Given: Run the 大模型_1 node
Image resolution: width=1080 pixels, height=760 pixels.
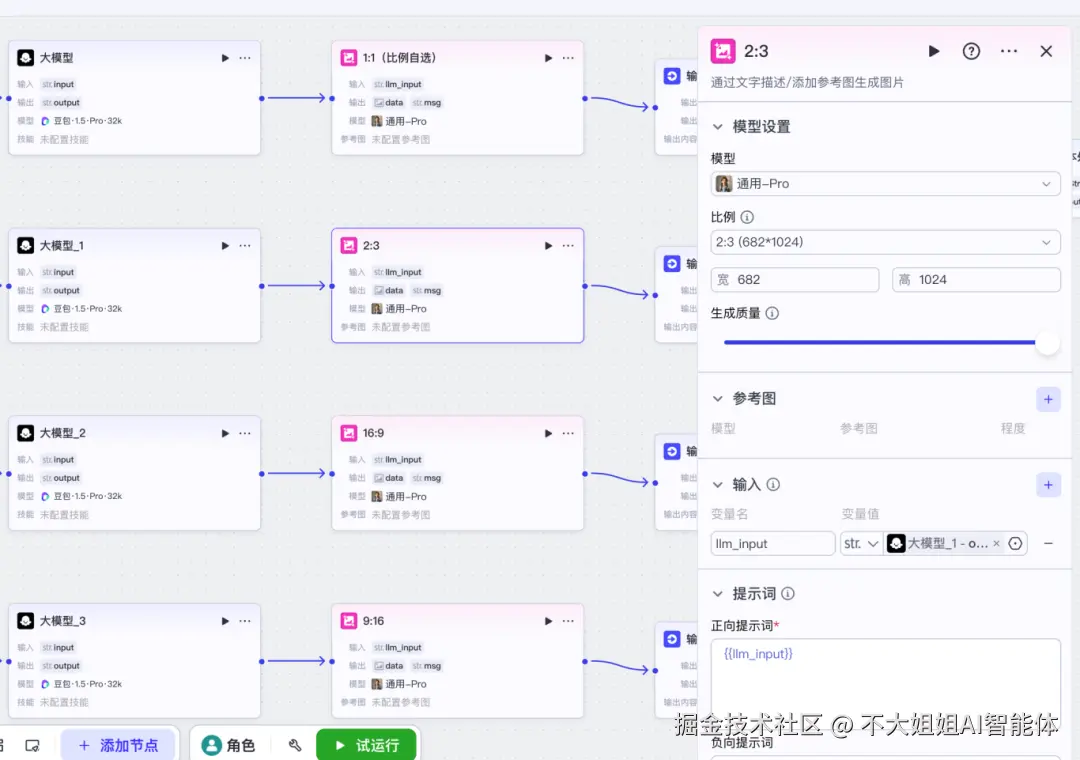Looking at the screenshot, I should (x=225, y=246).
